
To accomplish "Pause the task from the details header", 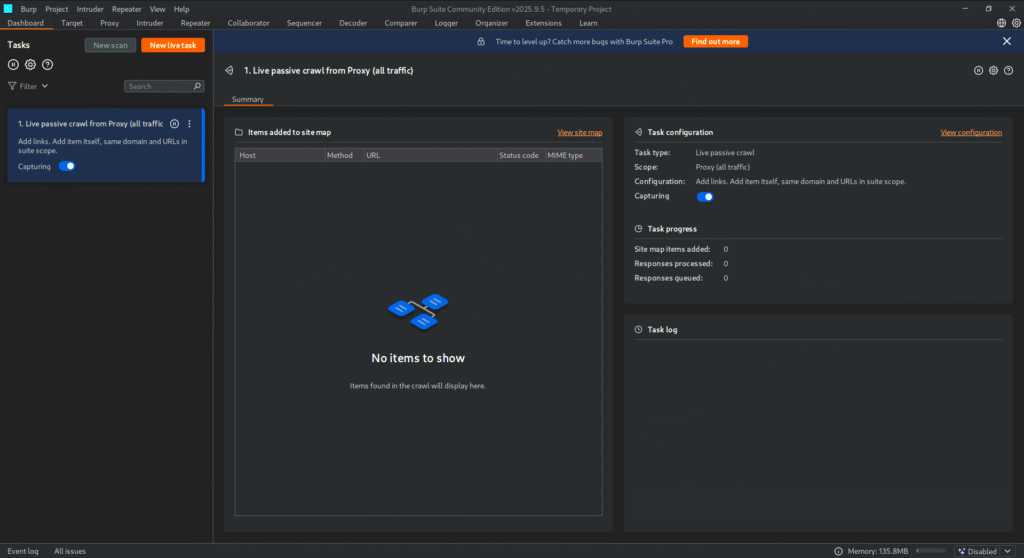I will point(978,71).
